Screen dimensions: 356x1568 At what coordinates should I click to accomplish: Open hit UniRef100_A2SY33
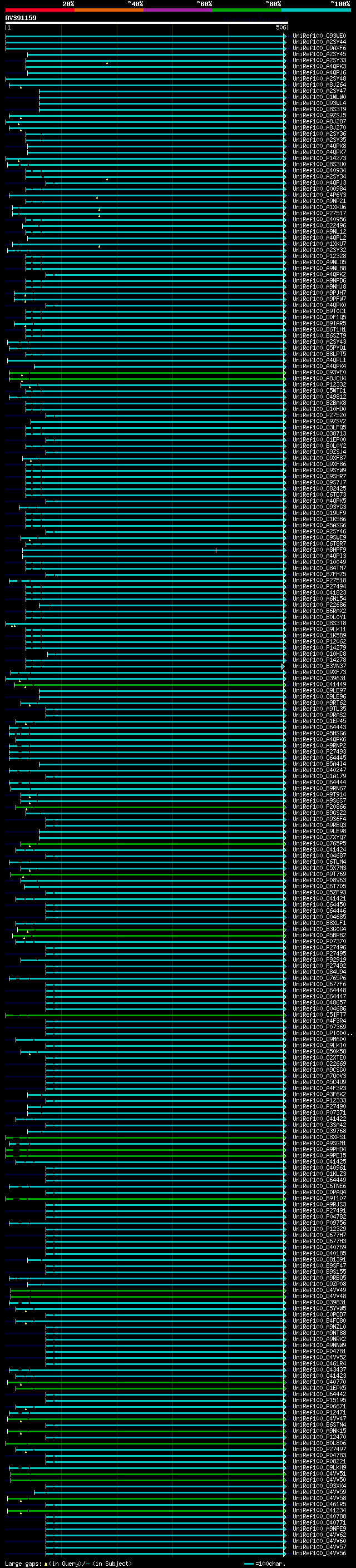point(319,60)
